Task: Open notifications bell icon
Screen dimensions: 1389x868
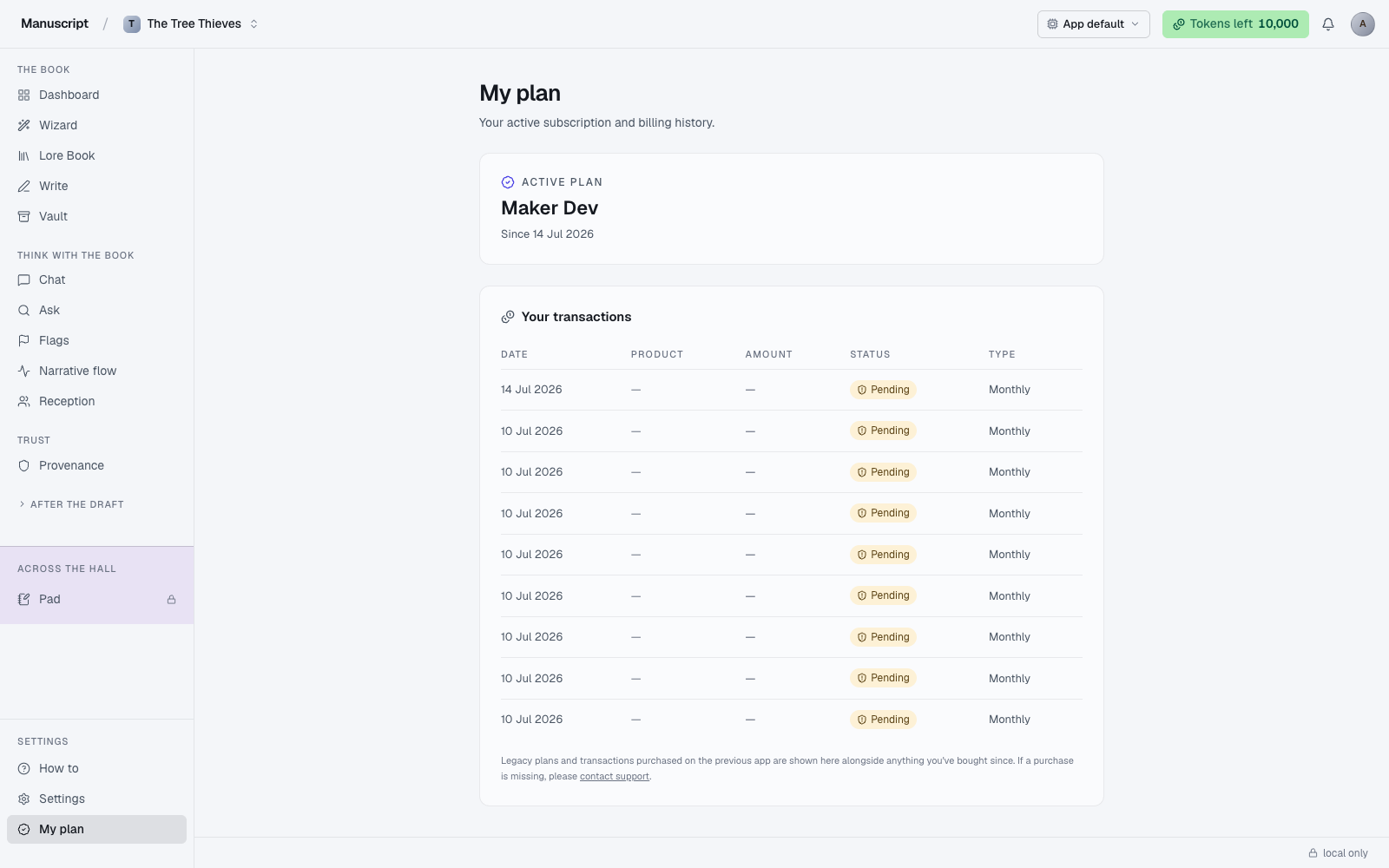Action: 1328,24
